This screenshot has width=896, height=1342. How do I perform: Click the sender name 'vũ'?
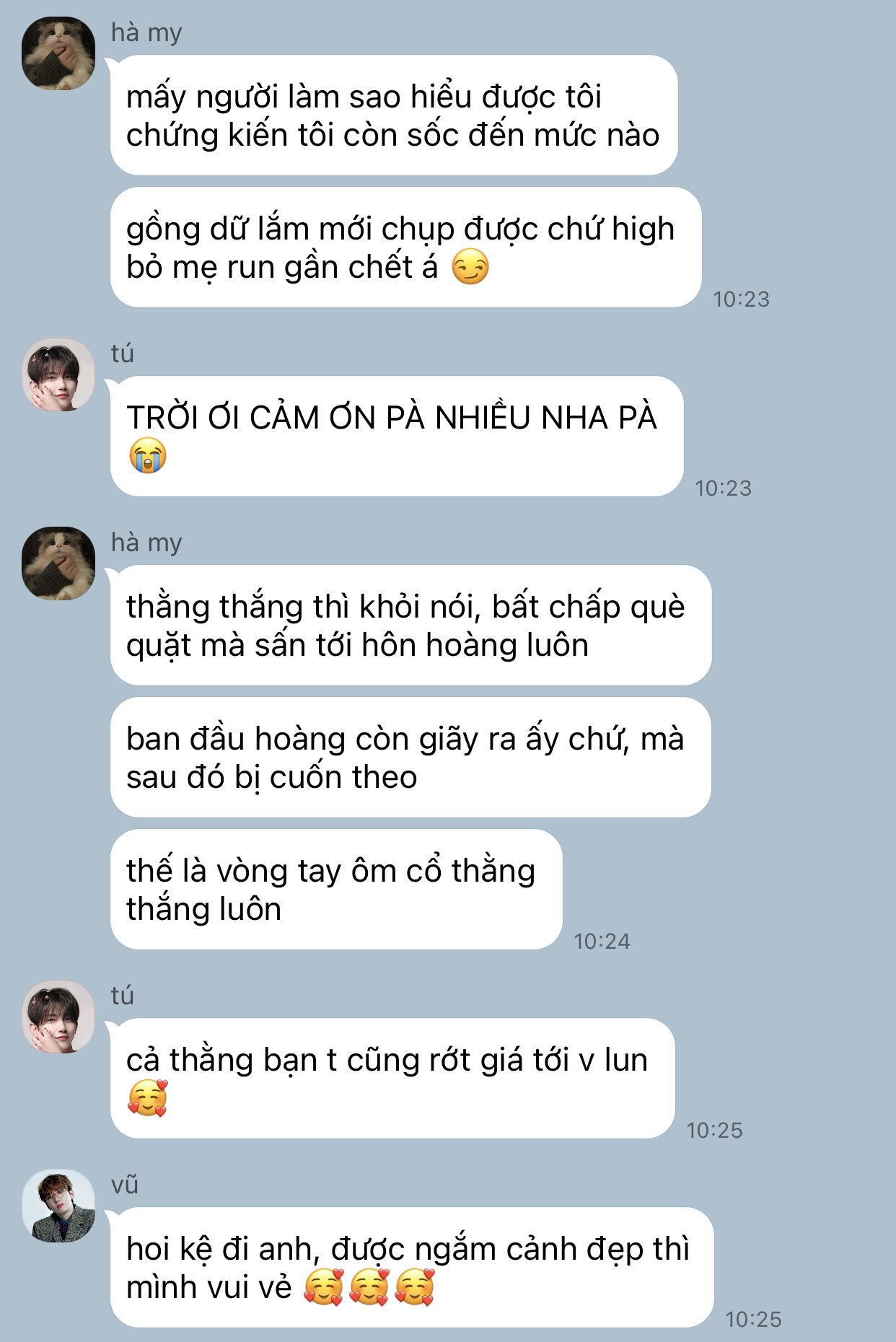click(124, 1185)
